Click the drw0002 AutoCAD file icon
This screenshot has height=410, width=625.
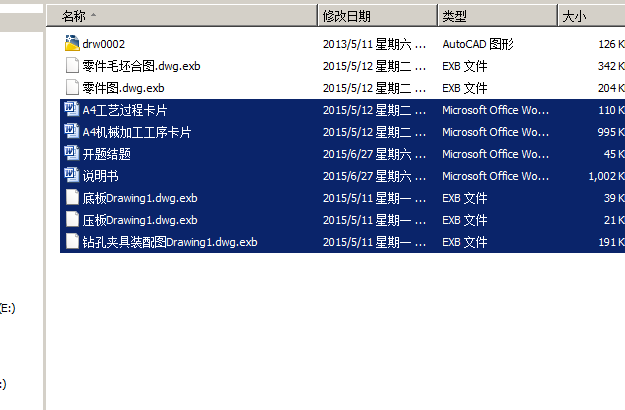pyautogui.click(x=72, y=43)
